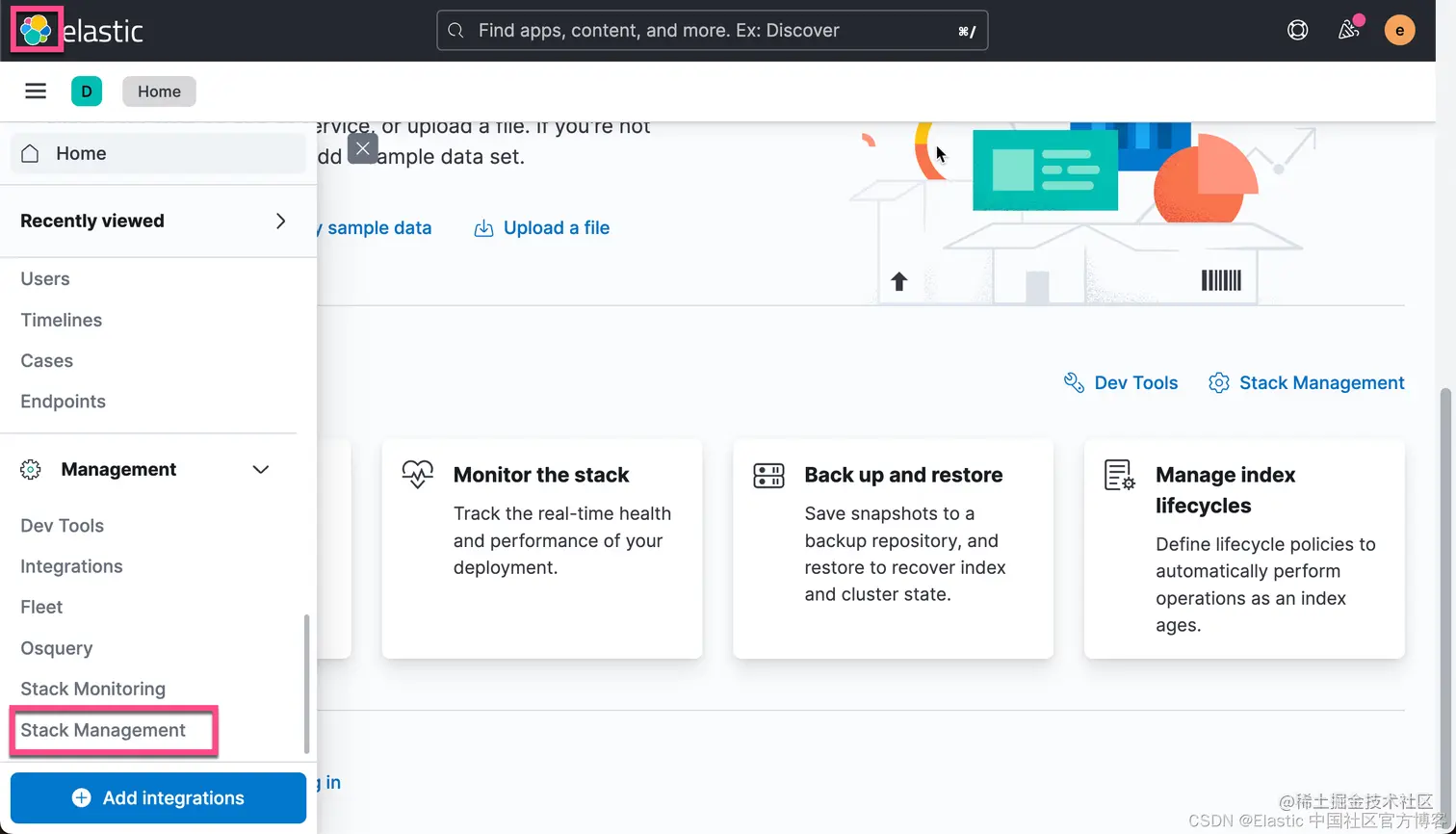This screenshot has width=1456, height=834.
Task: Open Users in the side navigation
Action: pyautogui.click(x=45, y=278)
